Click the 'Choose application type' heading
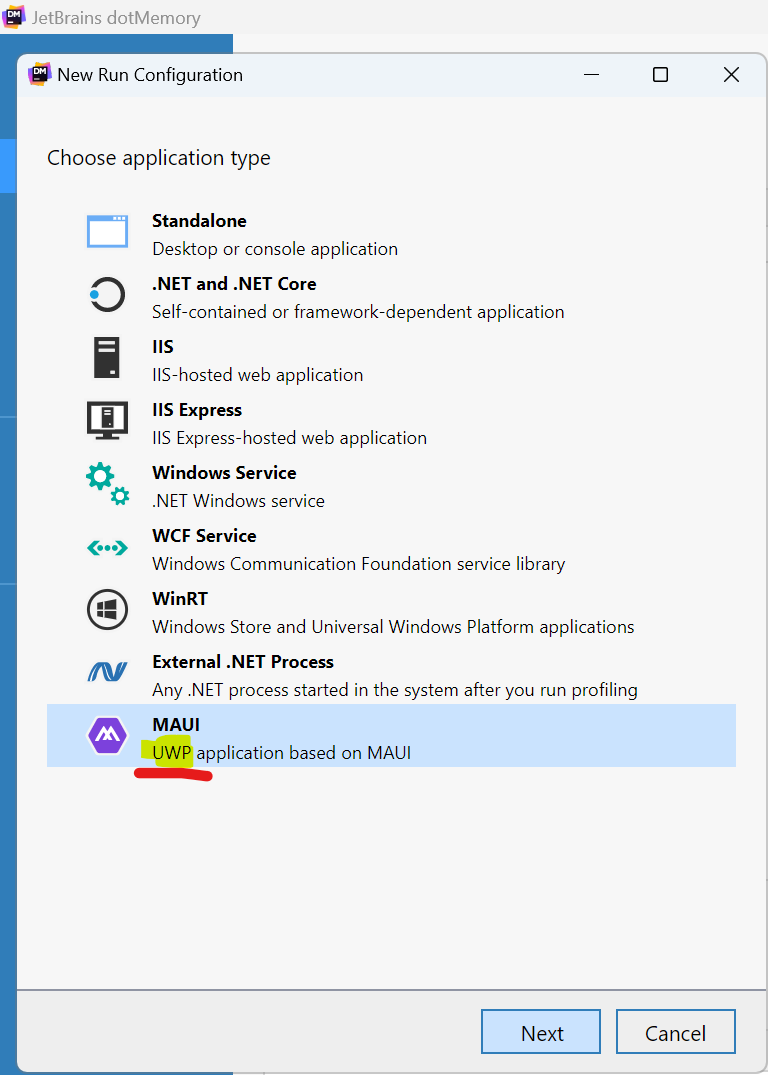 [158, 158]
